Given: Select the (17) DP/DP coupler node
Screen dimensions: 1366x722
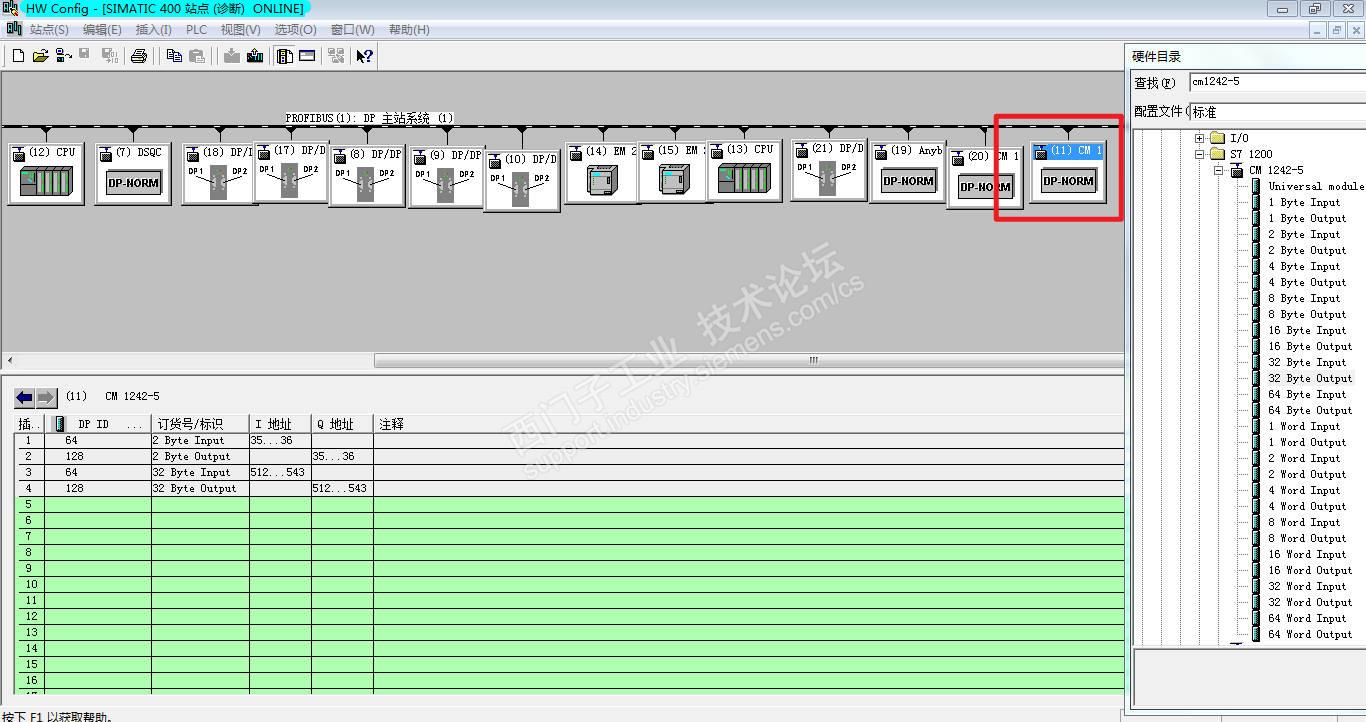Looking at the screenshot, I should [x=291, y=172].
